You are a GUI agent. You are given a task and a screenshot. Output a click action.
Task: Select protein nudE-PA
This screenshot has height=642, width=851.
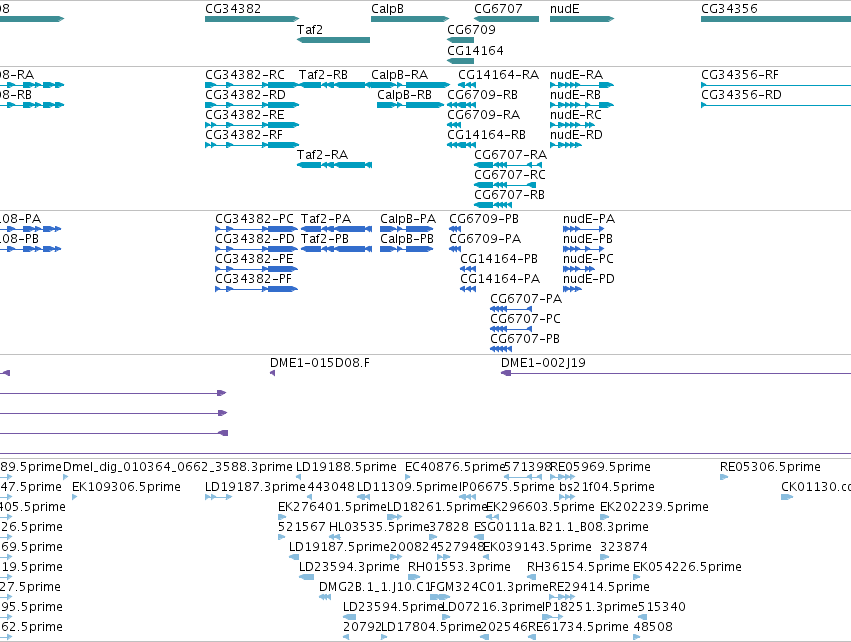point(589,219)
